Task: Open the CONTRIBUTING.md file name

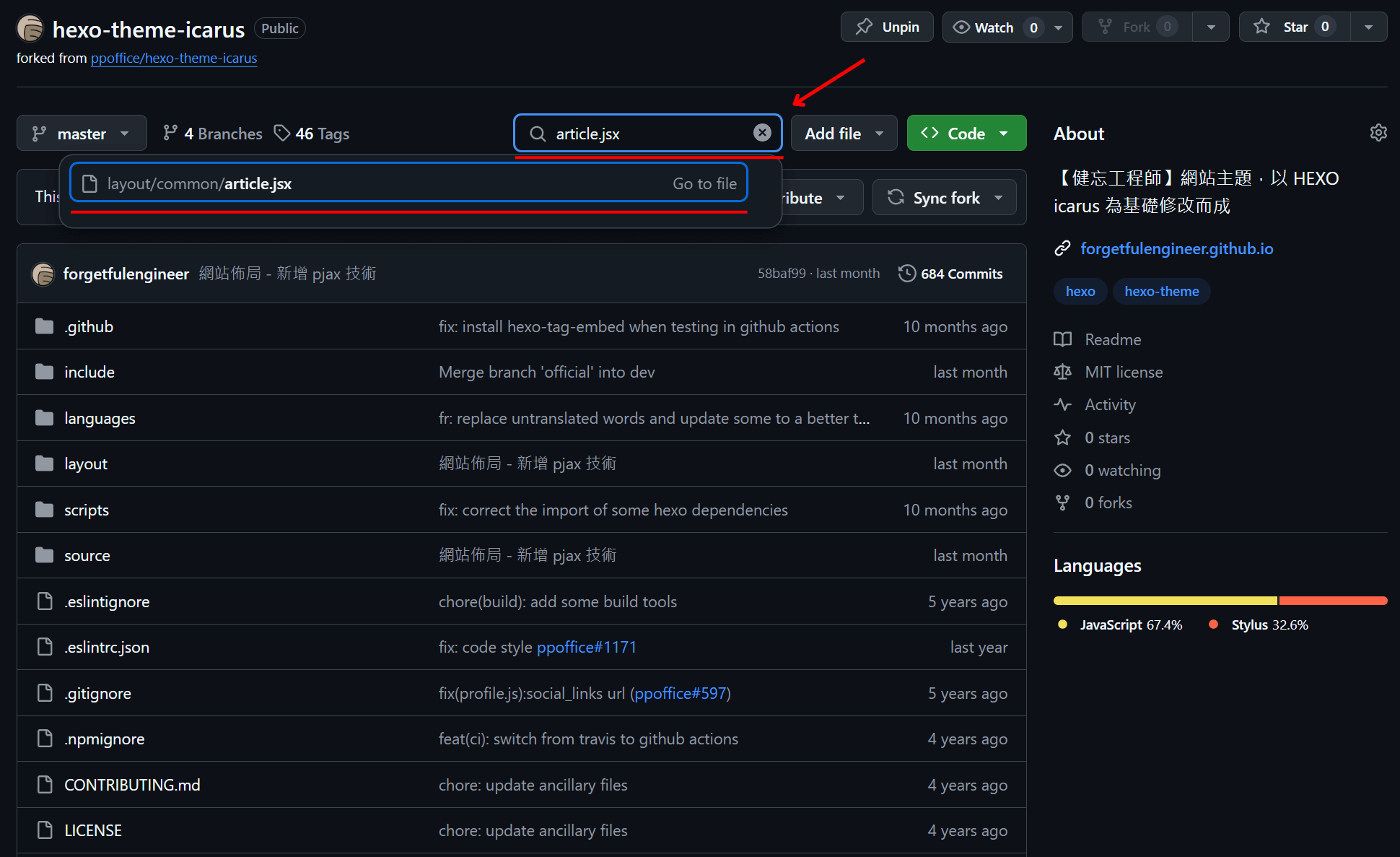Action: (x=132, y=785)
